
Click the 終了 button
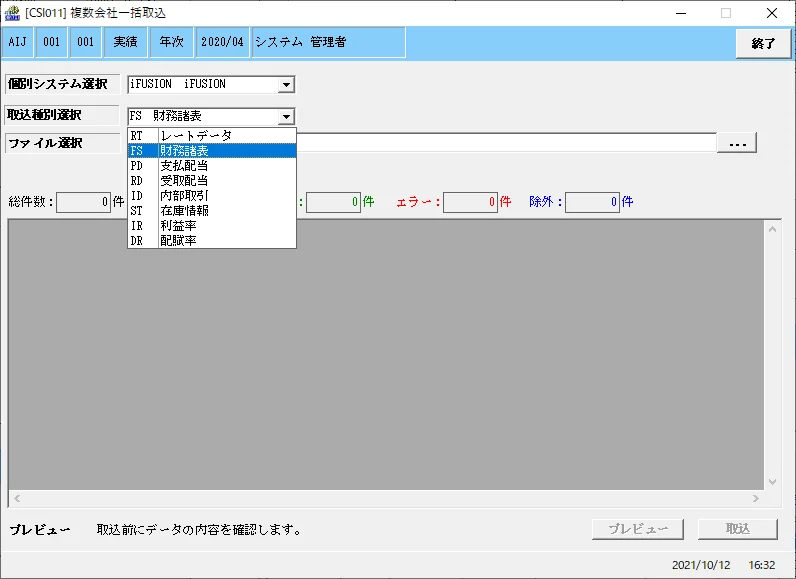[x=763, y=44]
